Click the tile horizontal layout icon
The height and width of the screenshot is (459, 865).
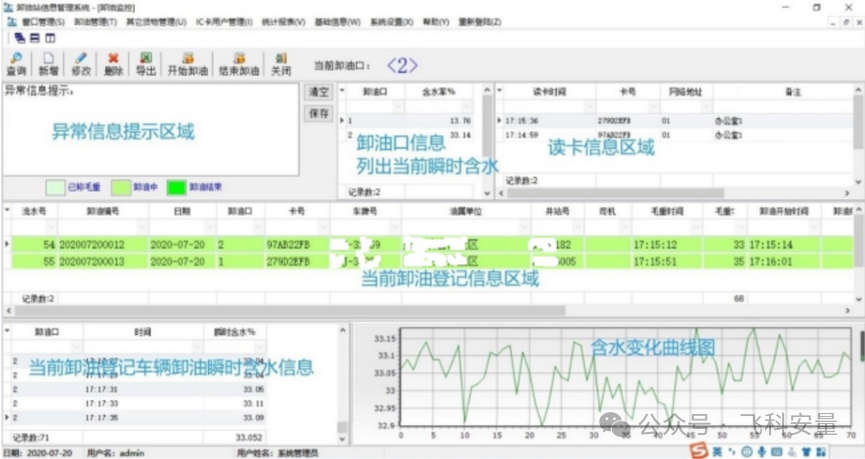pyautogui.click(x=35, y=38)
